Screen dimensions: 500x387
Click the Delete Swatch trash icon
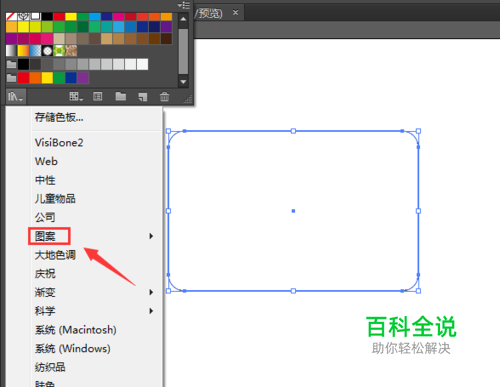pyautogui.click(x=164, y=97)
